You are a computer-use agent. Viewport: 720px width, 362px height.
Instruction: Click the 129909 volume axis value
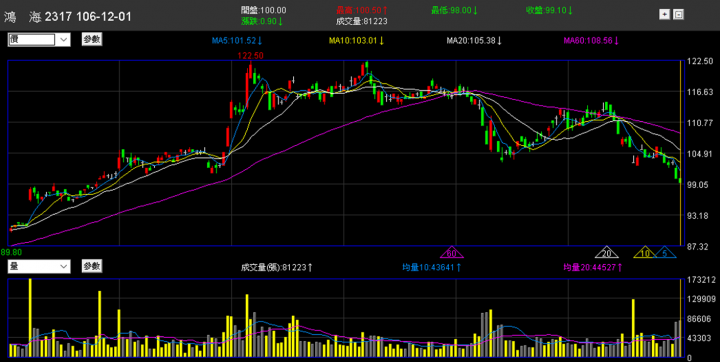(702, 299)
